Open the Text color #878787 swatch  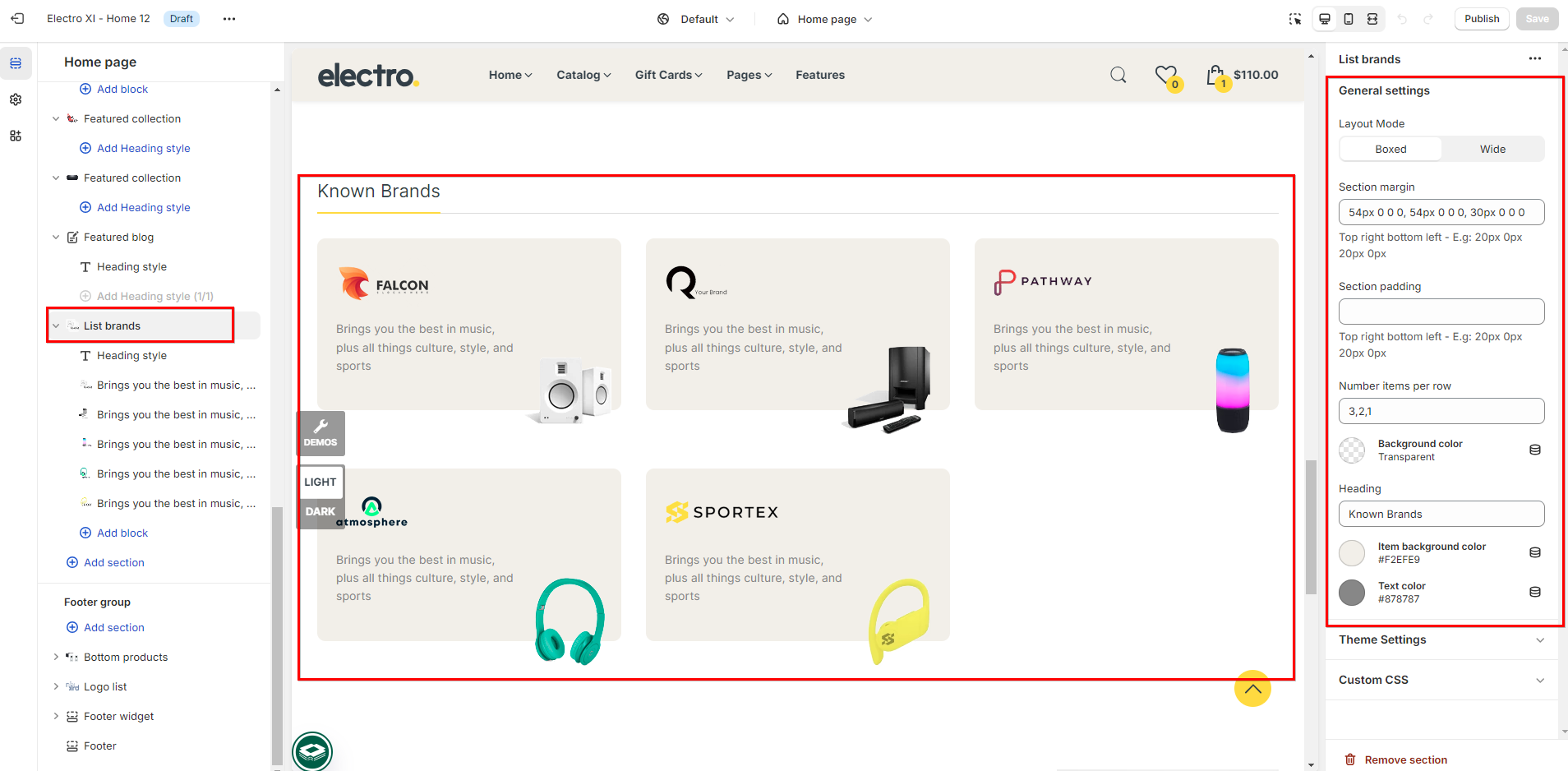tap(1352, 592)
